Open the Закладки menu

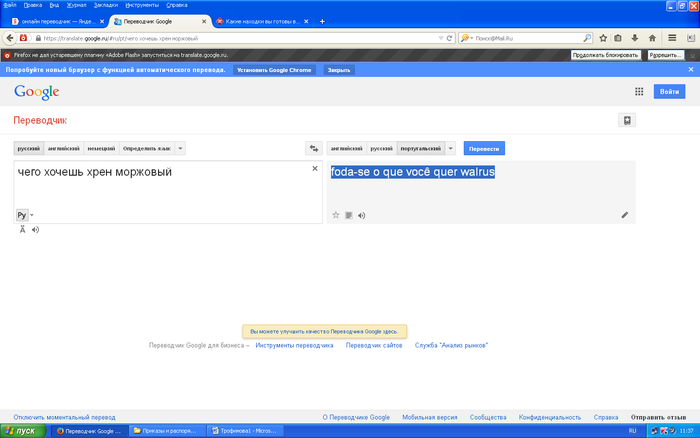pyautogui.click(x=106, y=5)
